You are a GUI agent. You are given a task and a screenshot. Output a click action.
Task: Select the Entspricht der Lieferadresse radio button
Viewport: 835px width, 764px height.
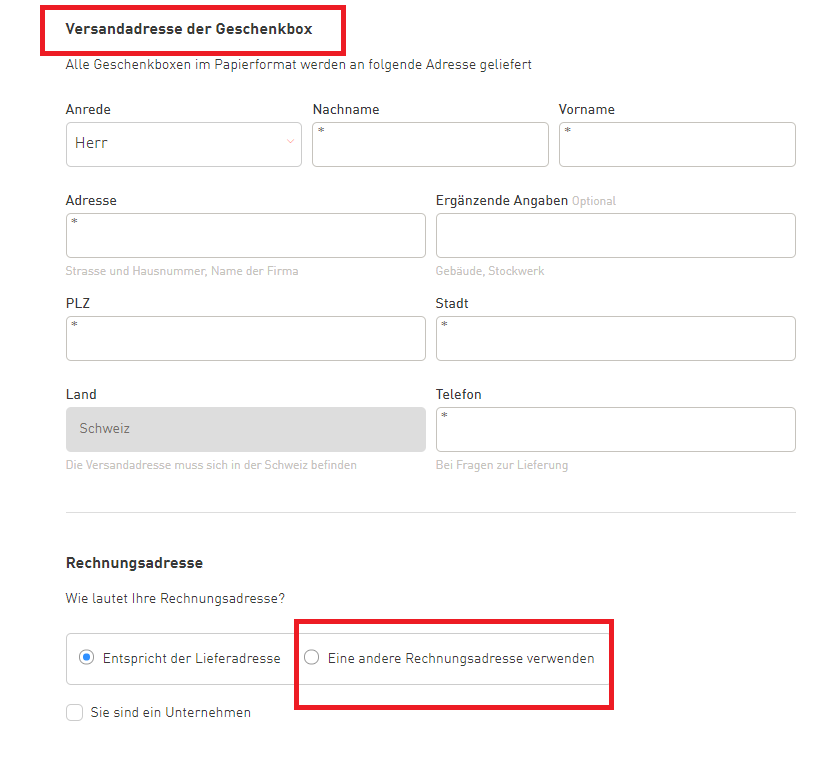coord(87,658)
